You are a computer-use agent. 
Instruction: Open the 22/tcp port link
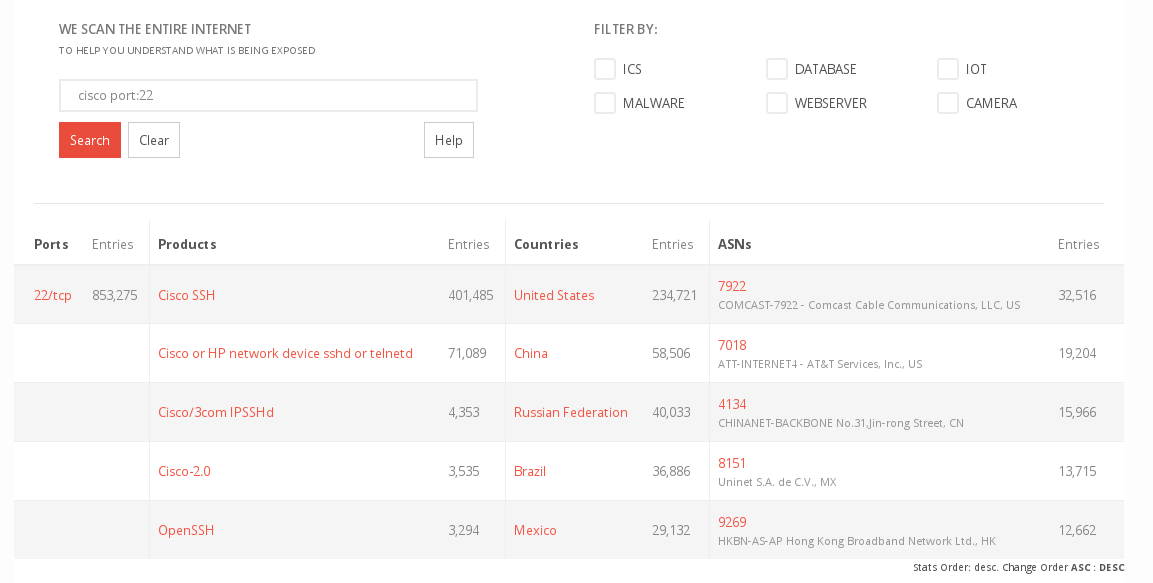coord(53,295)
